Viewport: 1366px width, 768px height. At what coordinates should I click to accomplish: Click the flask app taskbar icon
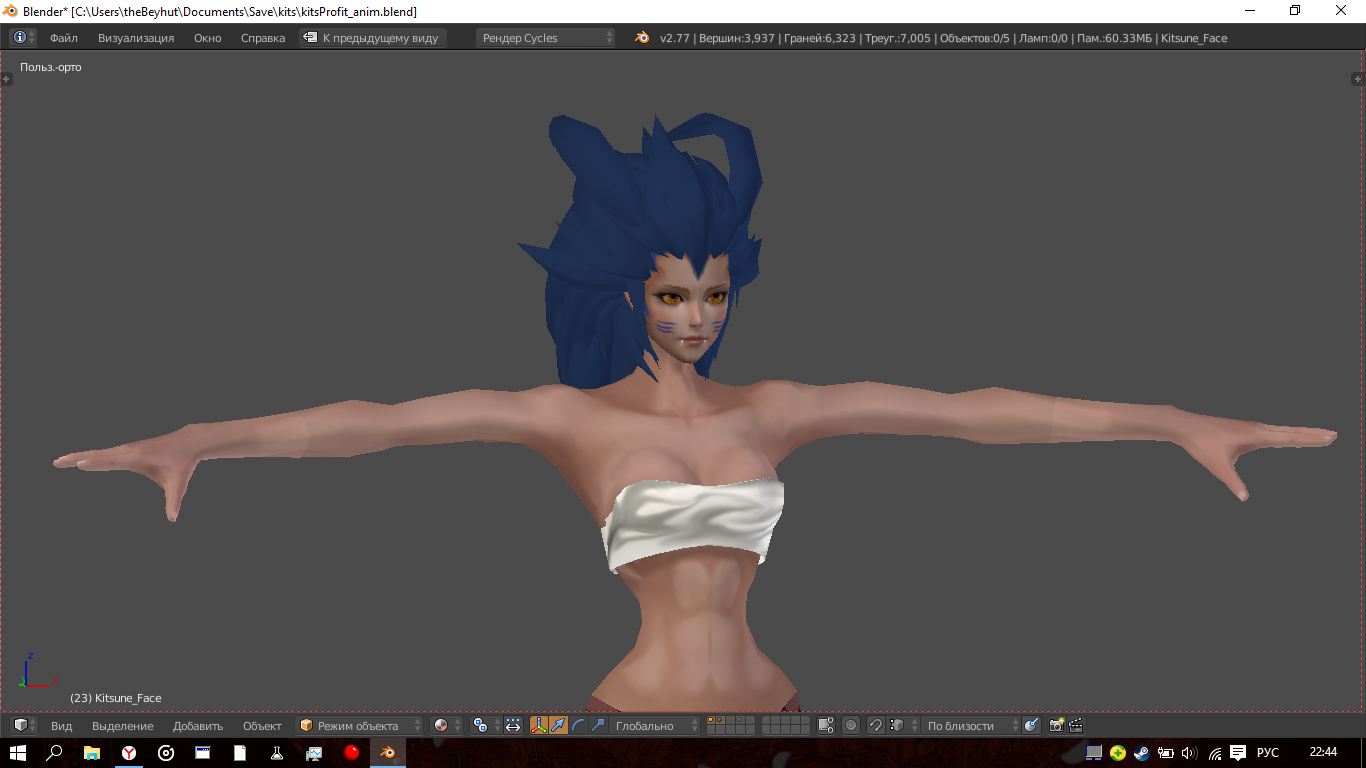click(x=277, y=753)
